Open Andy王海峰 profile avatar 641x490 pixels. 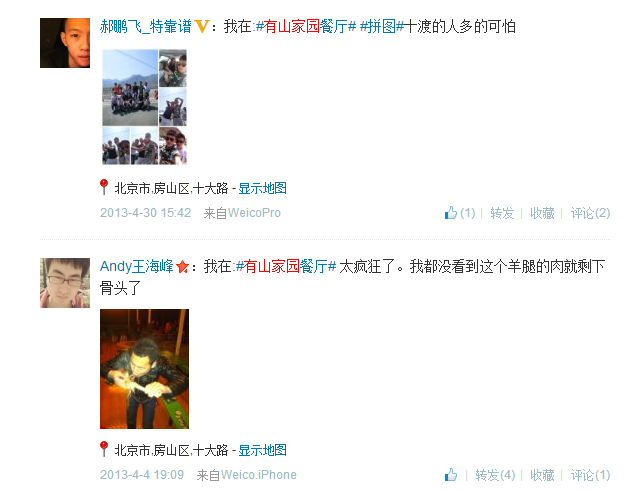65,283
